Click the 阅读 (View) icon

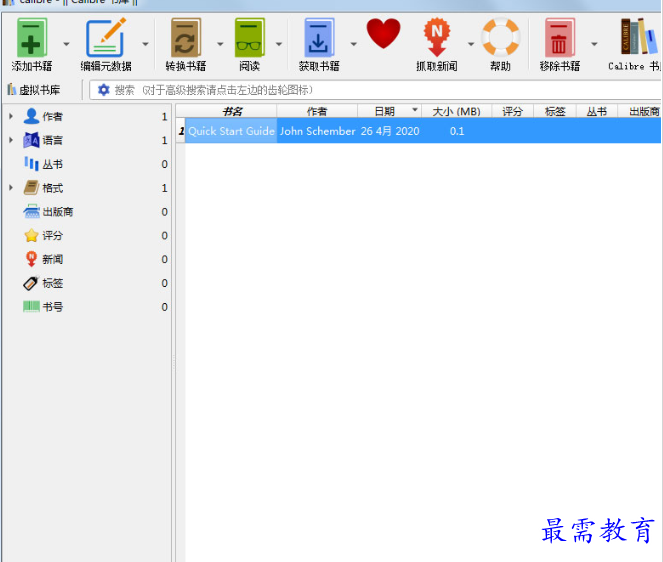point(249,38)
